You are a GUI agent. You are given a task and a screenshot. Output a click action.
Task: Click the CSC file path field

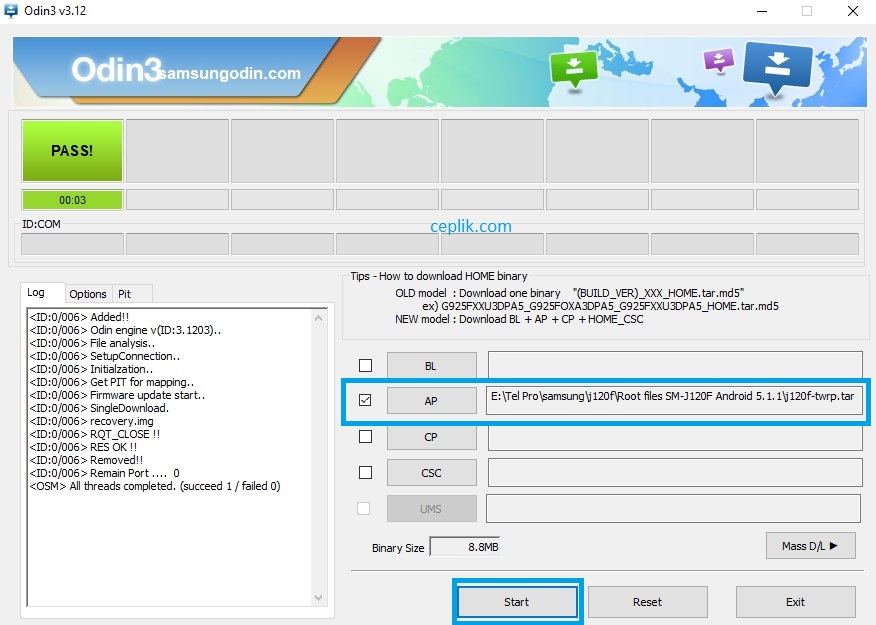click(675, 473)
